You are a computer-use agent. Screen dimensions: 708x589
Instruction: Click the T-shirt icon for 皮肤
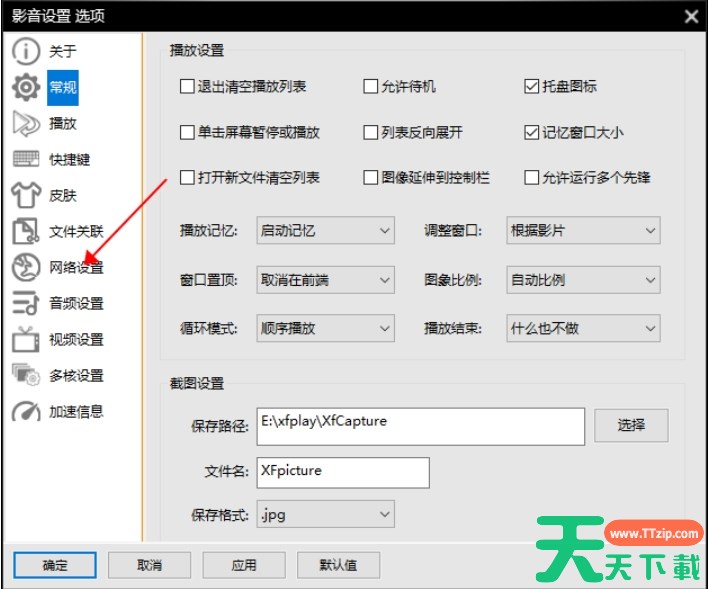click(26, 195)
